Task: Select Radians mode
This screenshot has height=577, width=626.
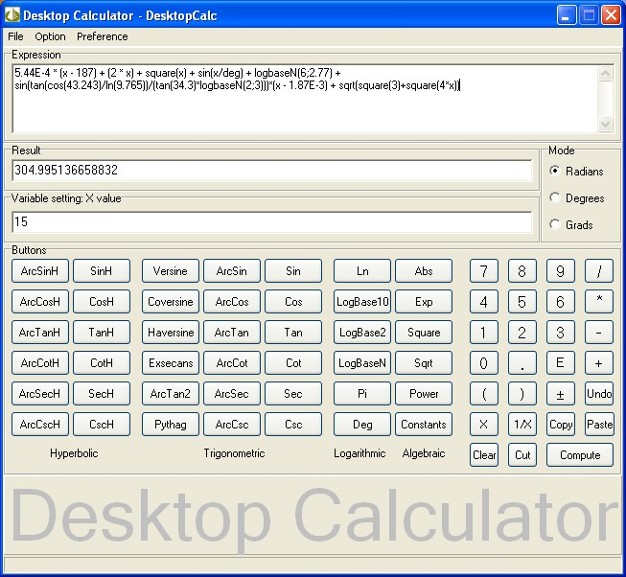Action: 555,171
